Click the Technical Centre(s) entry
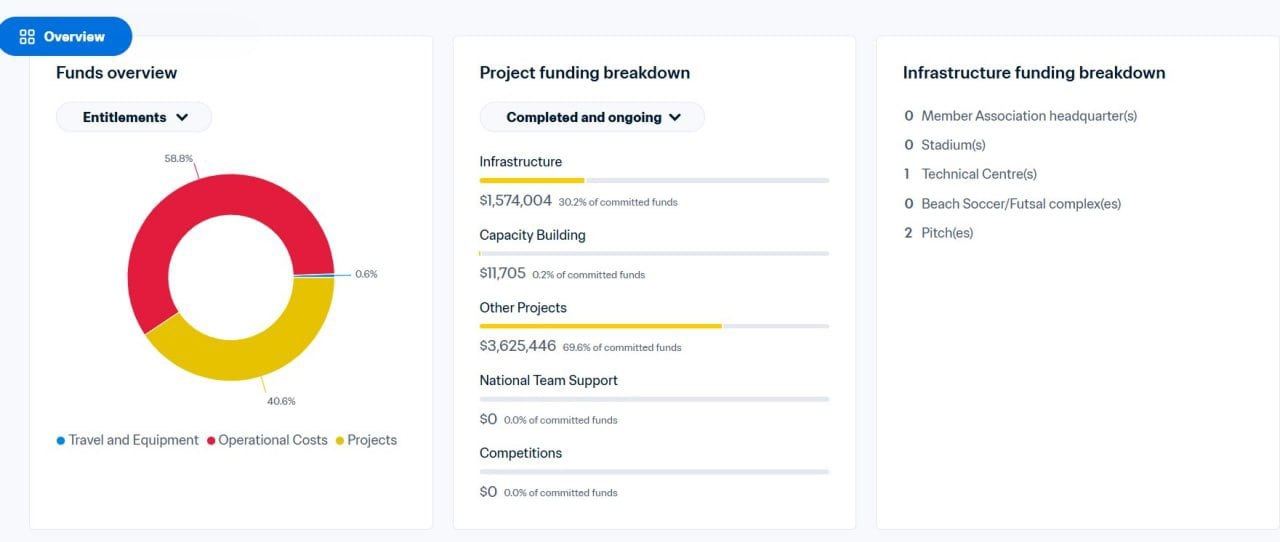The image size is (1280, 542). (x=970, y=174)
